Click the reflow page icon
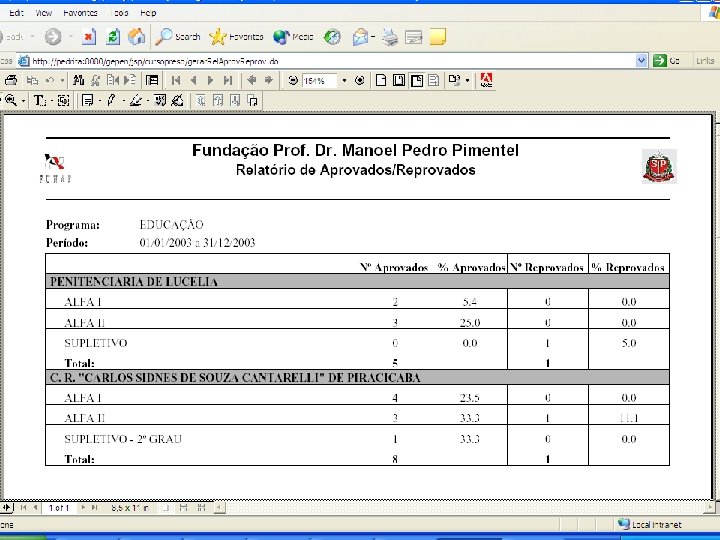720x540 pixels. [x=433, y=80]
